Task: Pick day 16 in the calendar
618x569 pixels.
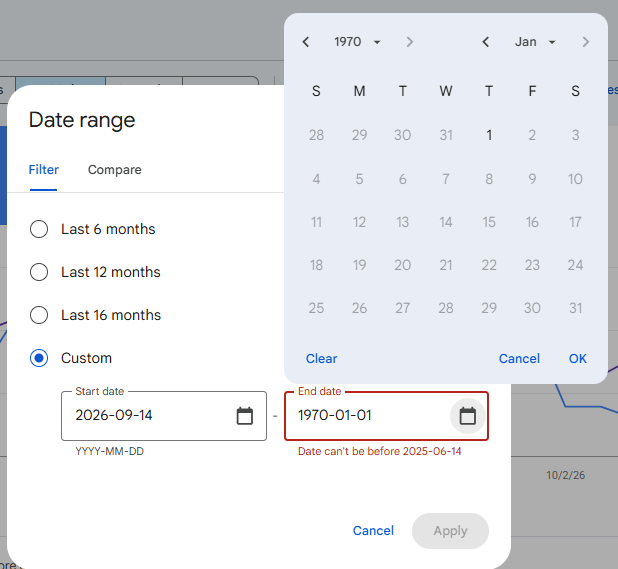Action: click(x=532, y=222)
